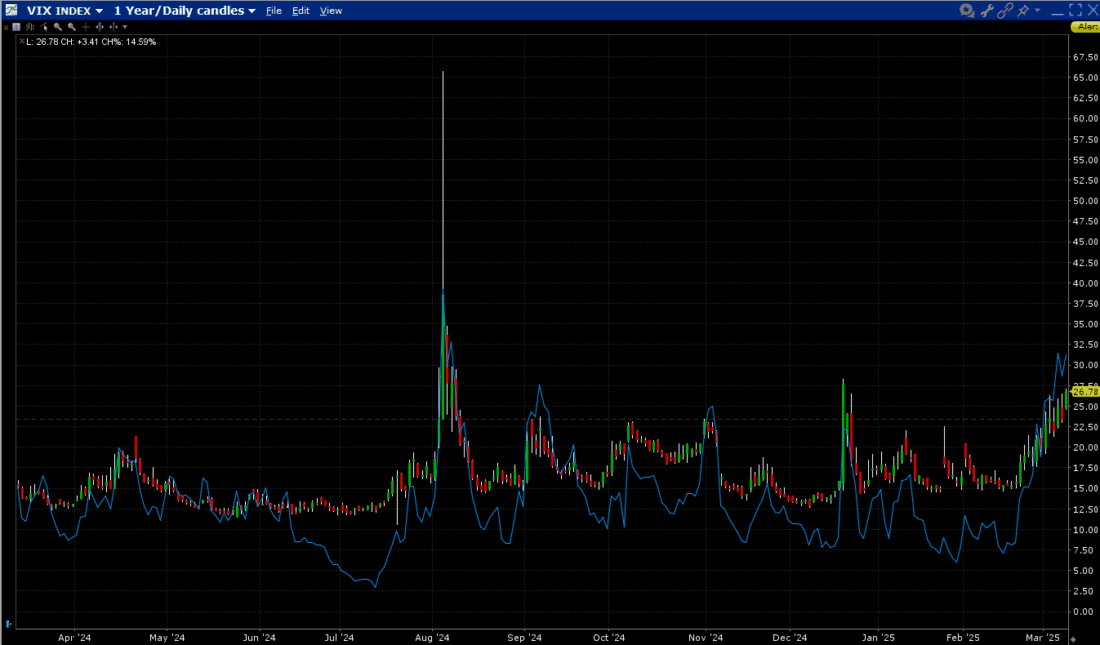Open the VIX INDEX symbol dropdown
This screenshot has width=1100, height=645.
click(x=65, y=11)
